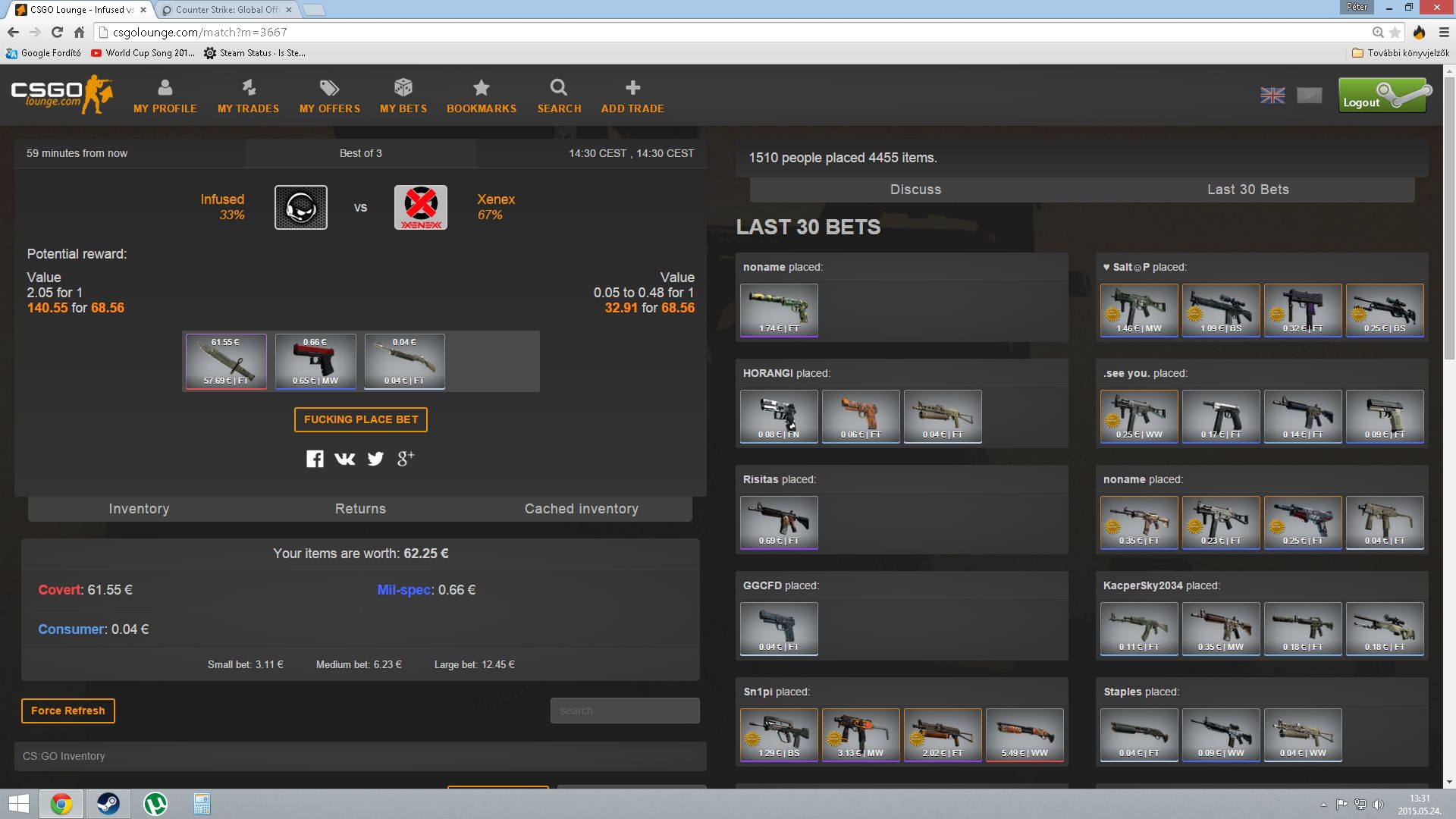Open Bookmarks star icon

click(481, 88)
